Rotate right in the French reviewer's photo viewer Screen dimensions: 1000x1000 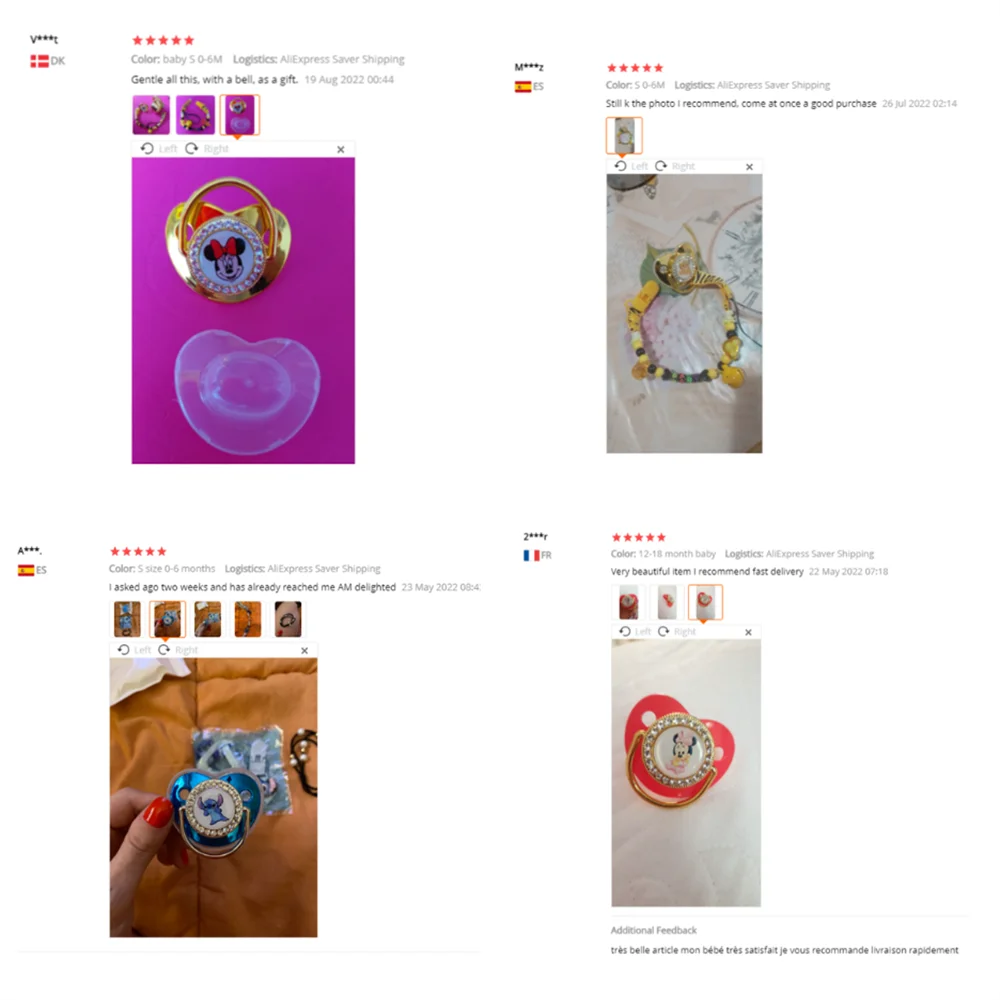pos(677,631)
